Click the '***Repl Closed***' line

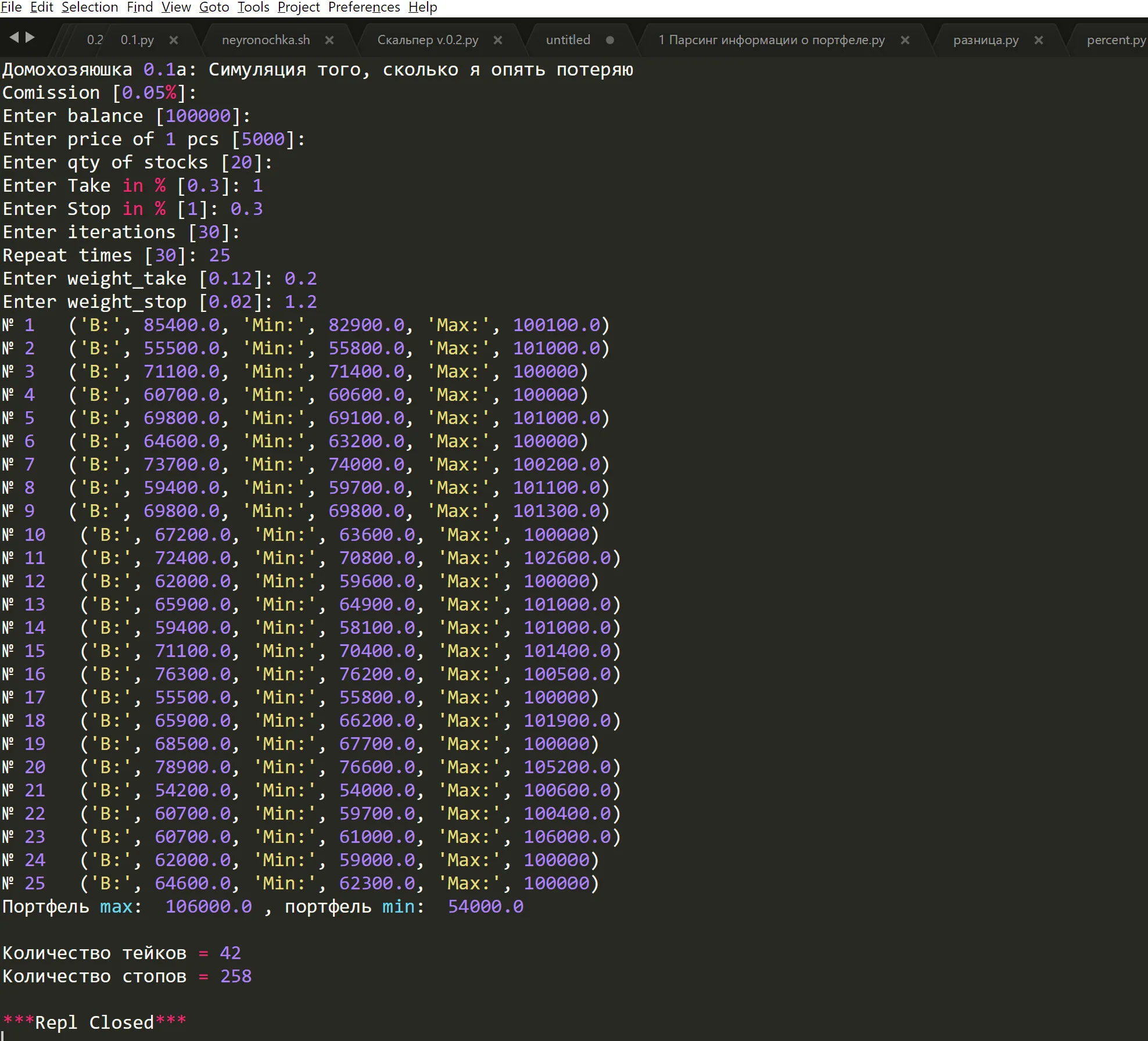coord(95,1022)
